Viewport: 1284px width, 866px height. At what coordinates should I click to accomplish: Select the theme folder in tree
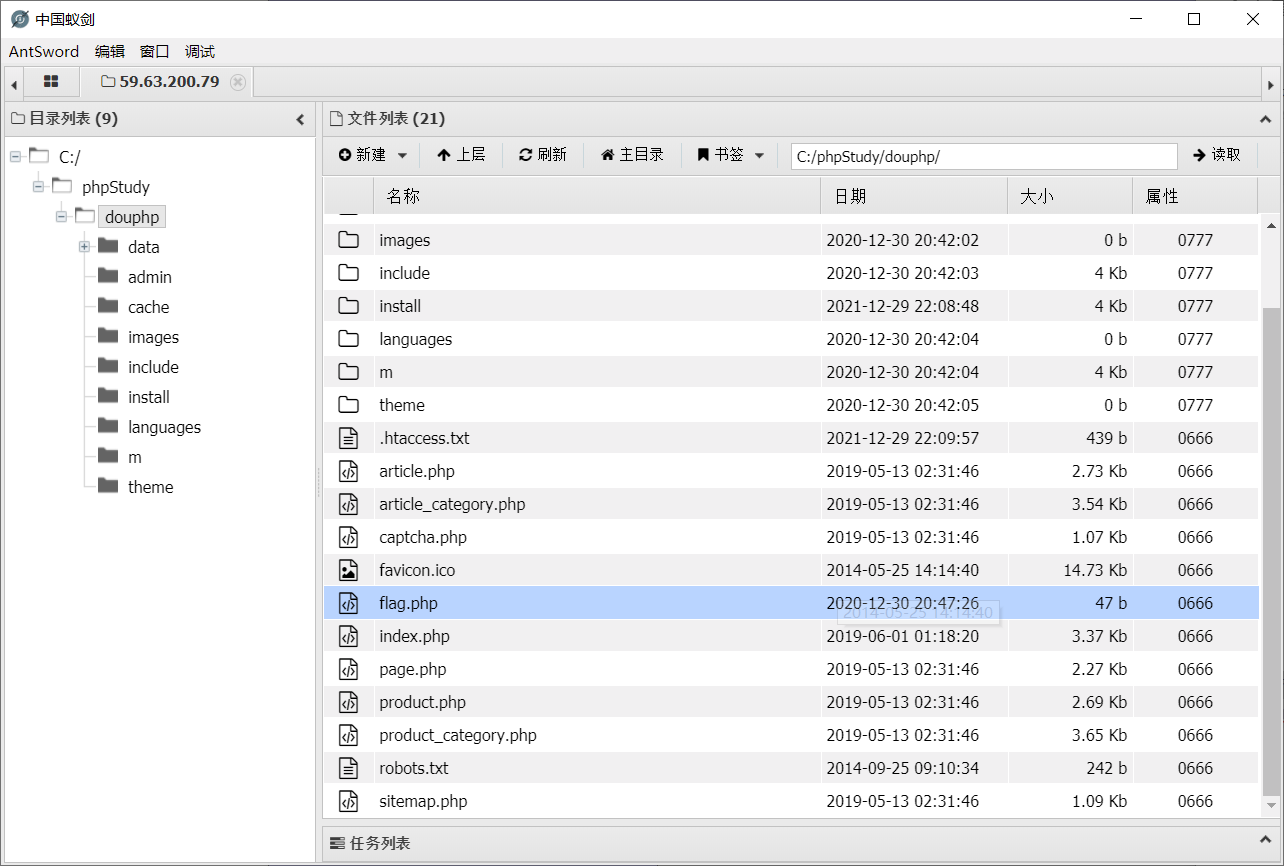tap(150, 487)
